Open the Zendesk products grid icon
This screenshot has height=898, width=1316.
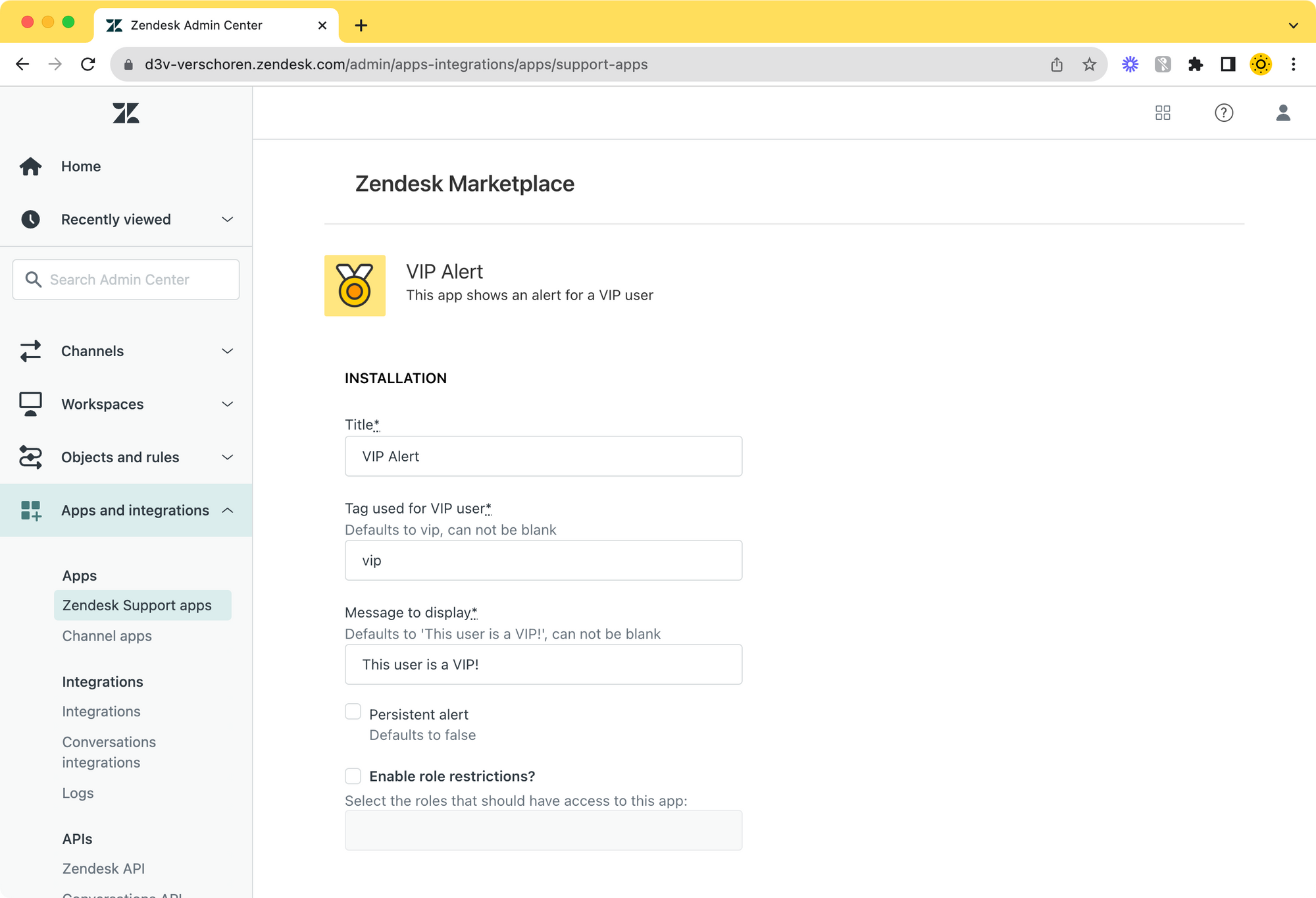point(1163,113)
